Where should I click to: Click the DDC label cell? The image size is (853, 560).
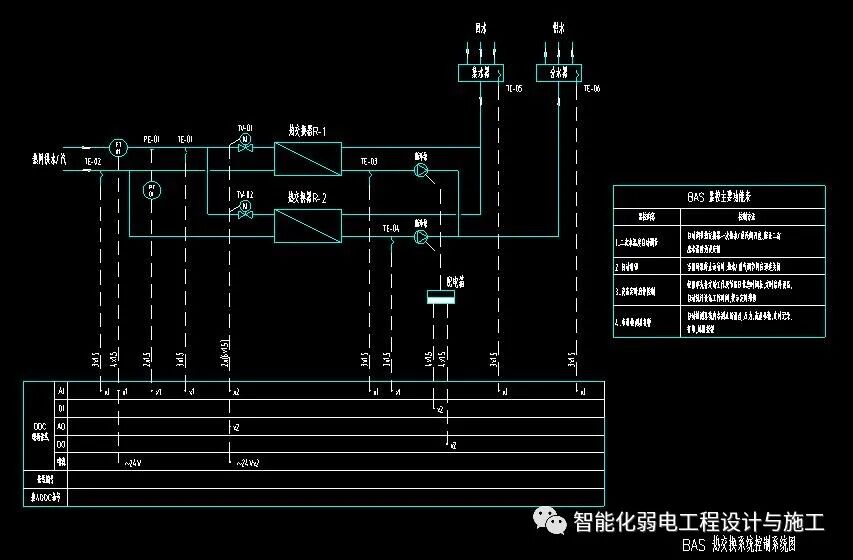pyautogui.click(x=39, y=426)
